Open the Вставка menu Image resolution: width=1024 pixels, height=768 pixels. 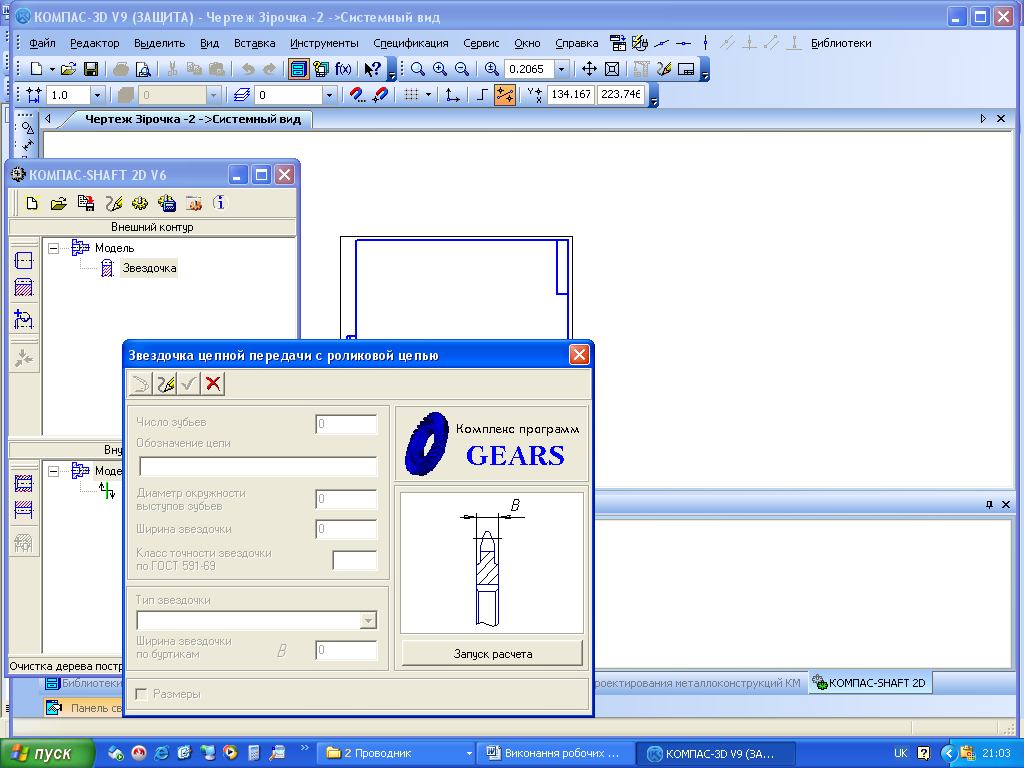pyautogui.click(x=255, y=43)
